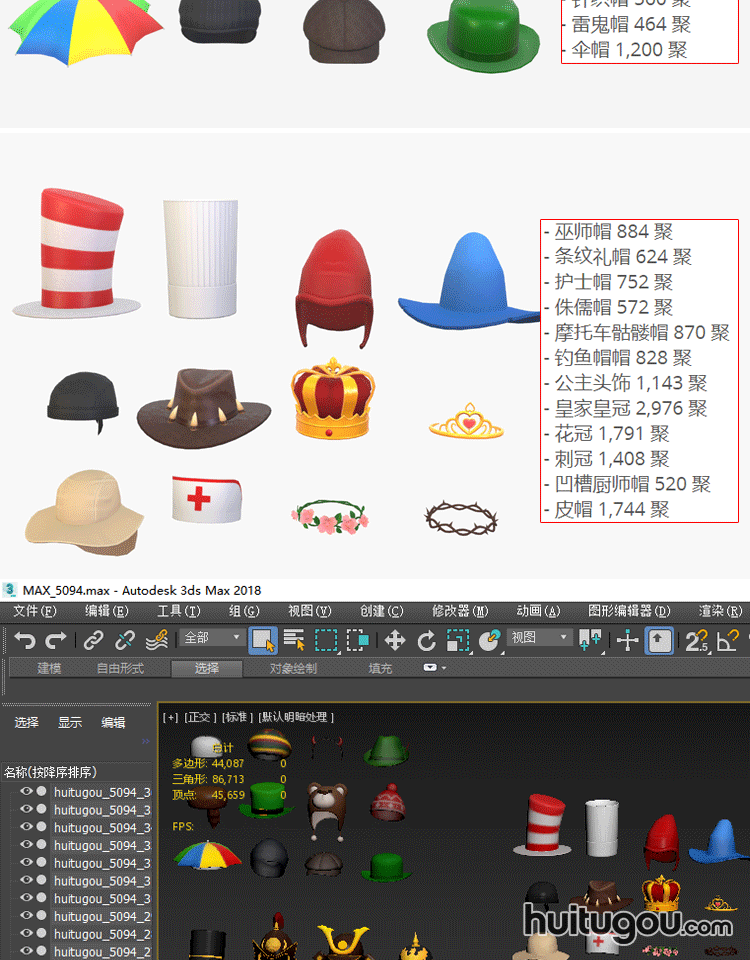Toggle visibility eye of first huitugou_5094 object
Image resolution: width=750 pixels, height=960 pixels.
coord(27,792)
